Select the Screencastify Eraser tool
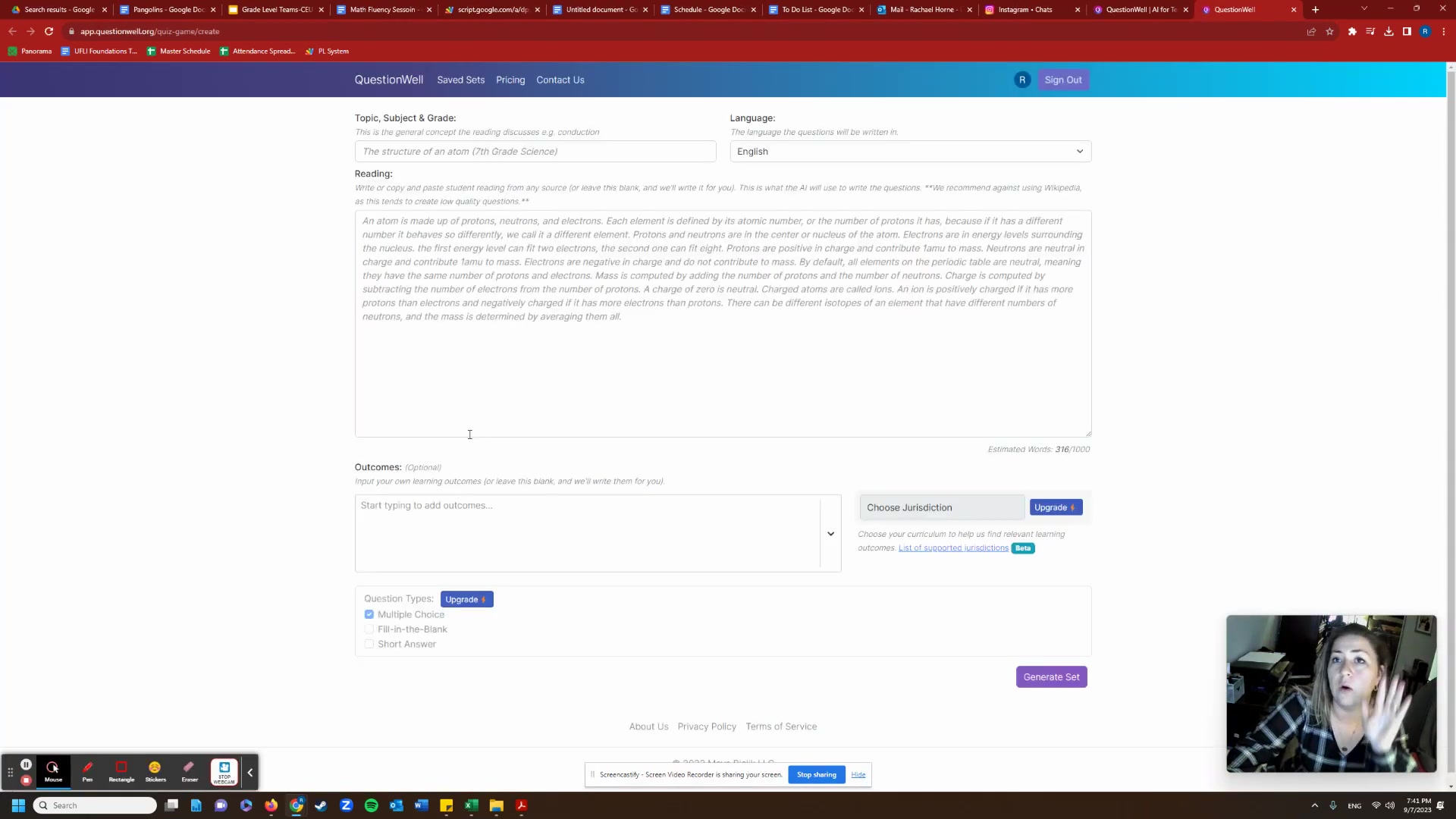The image size is (1456, 819). point(190,771)
